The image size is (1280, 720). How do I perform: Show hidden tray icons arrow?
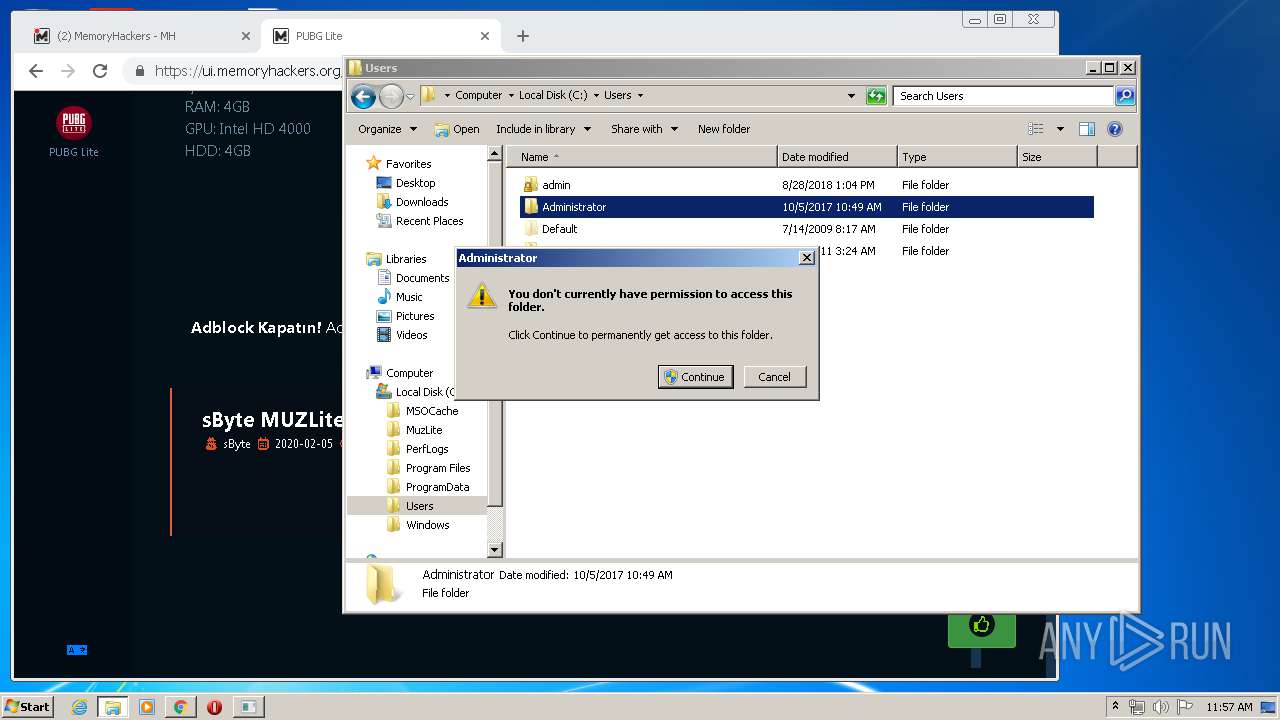1115,707
